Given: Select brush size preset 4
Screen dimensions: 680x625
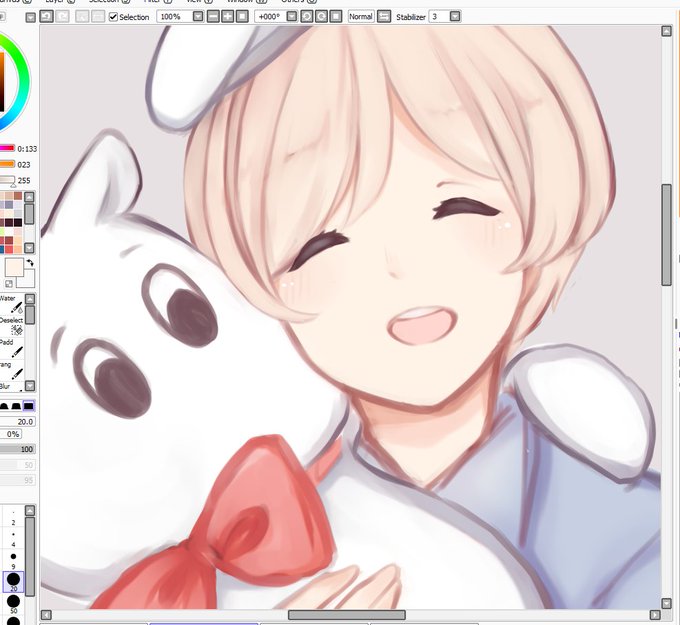Looking at the screenshot, I should click(x=13, y=539).
